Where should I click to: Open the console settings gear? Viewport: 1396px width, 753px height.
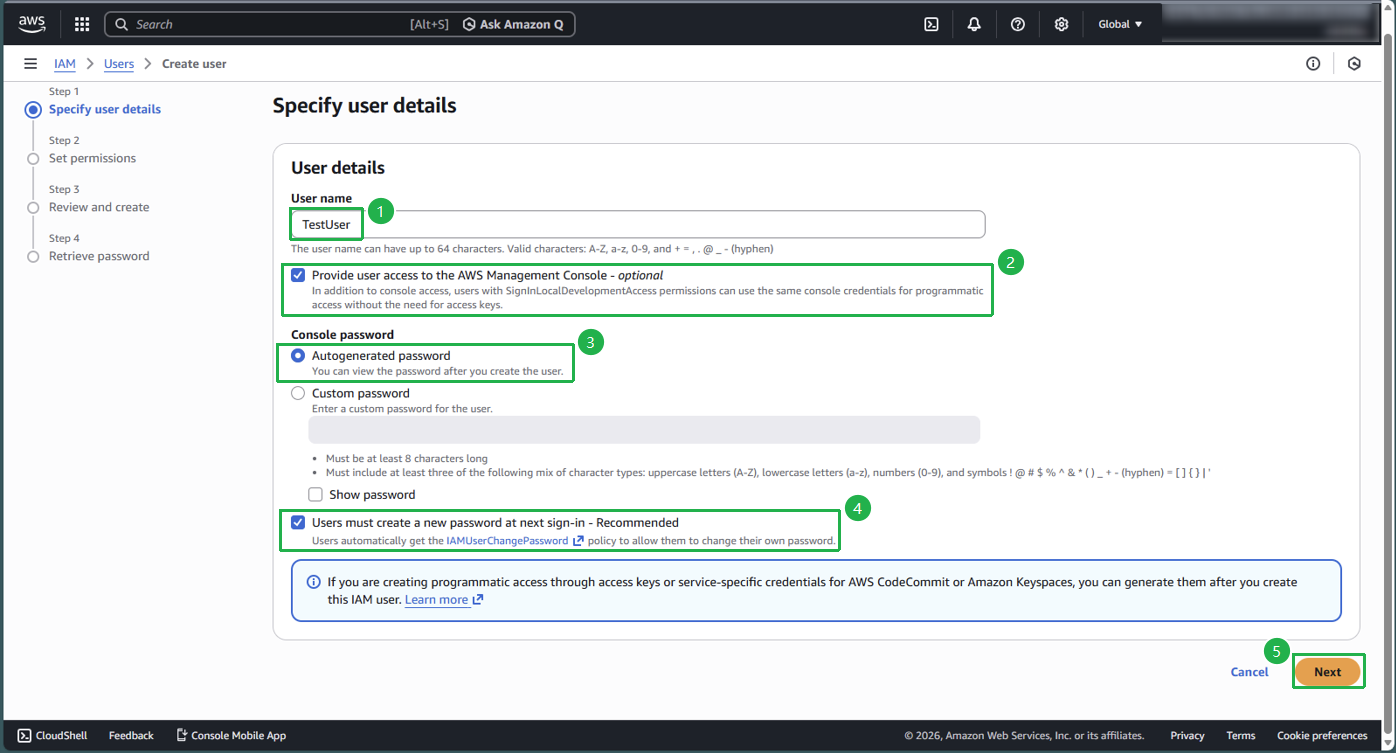1061,23
